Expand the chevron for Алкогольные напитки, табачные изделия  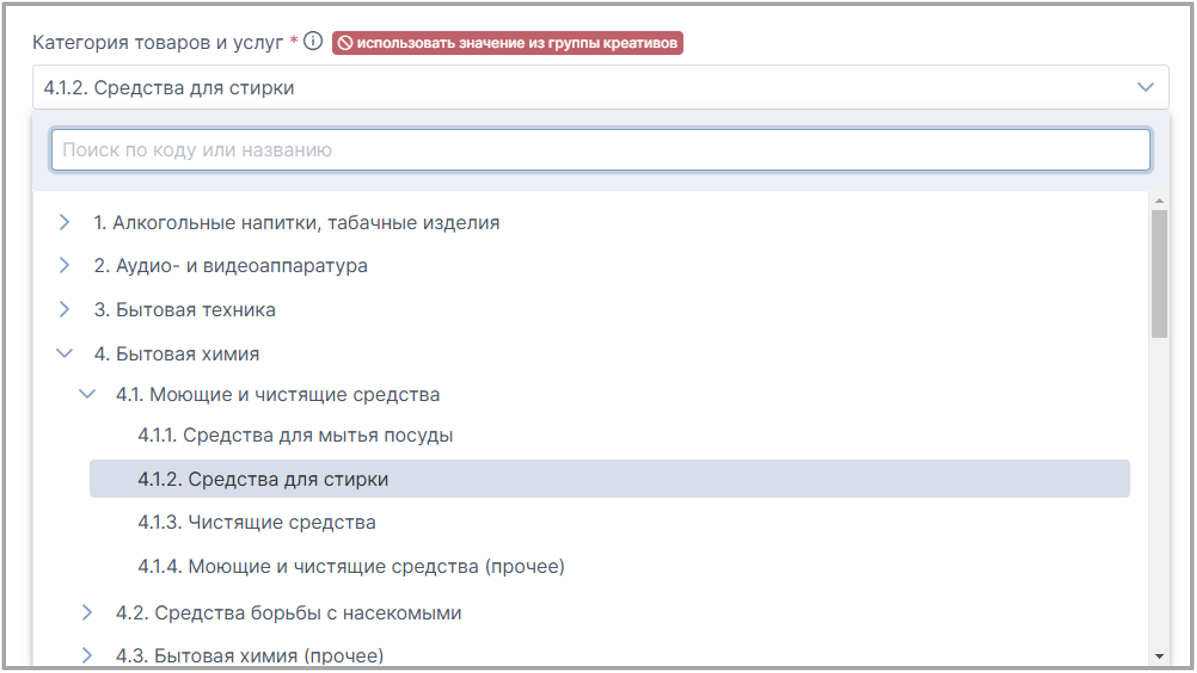click(65, 222)
